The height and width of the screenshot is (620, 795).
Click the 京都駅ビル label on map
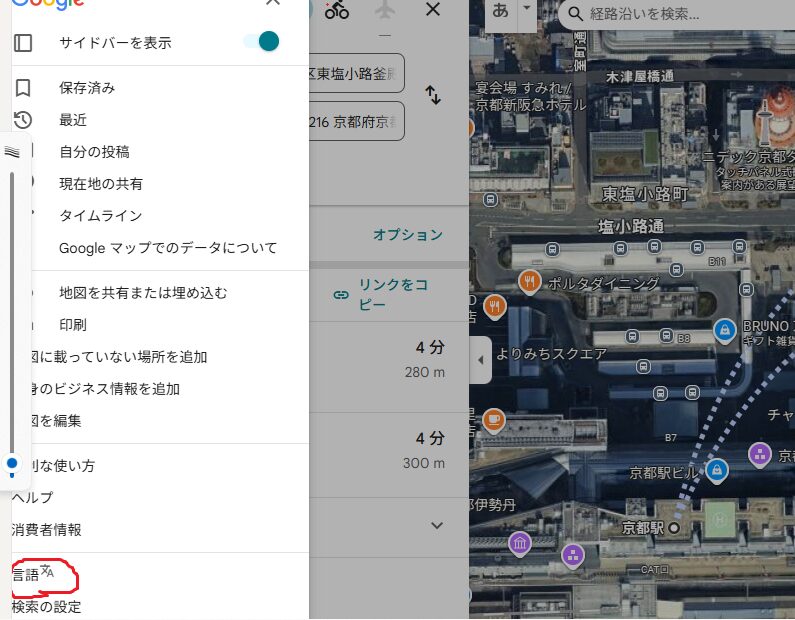[x=663, y=473]
